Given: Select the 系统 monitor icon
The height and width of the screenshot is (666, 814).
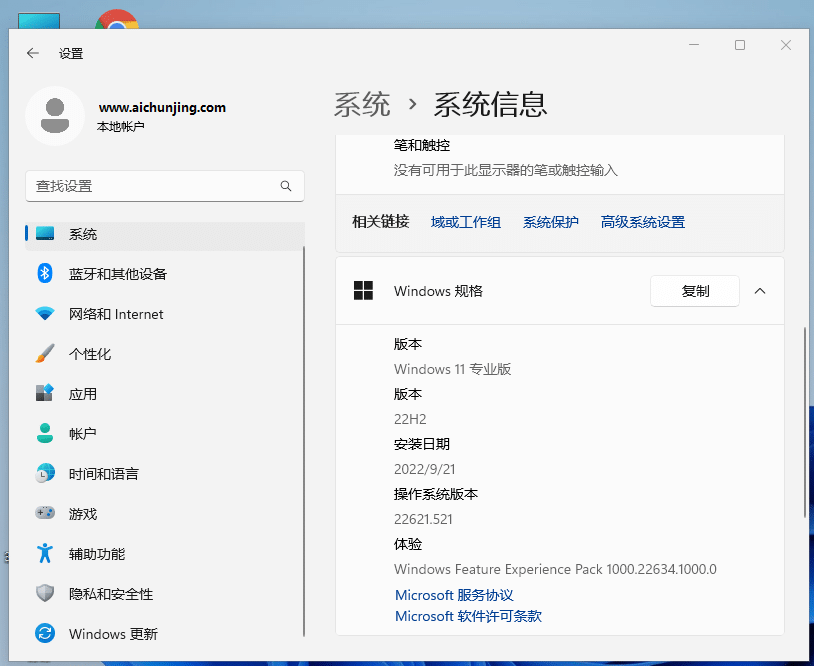Looking at the screenshot, I should (45, 233).
